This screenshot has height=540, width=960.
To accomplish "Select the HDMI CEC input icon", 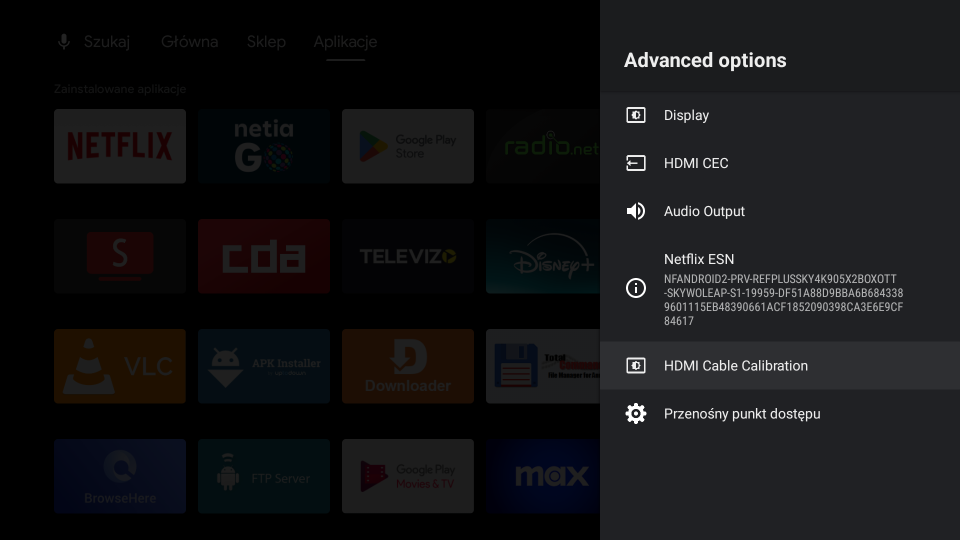I will [636, 163].
